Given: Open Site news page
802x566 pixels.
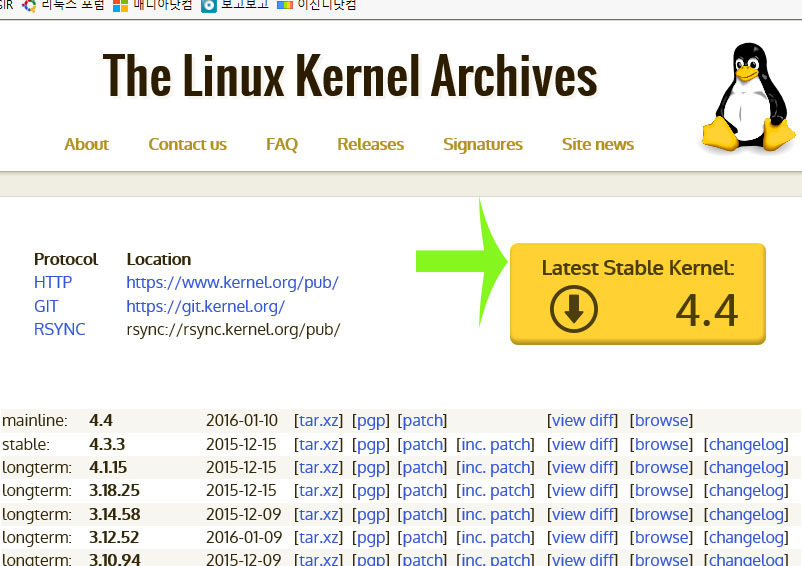Looking at the screenshot, I should (x=597, y=144).
